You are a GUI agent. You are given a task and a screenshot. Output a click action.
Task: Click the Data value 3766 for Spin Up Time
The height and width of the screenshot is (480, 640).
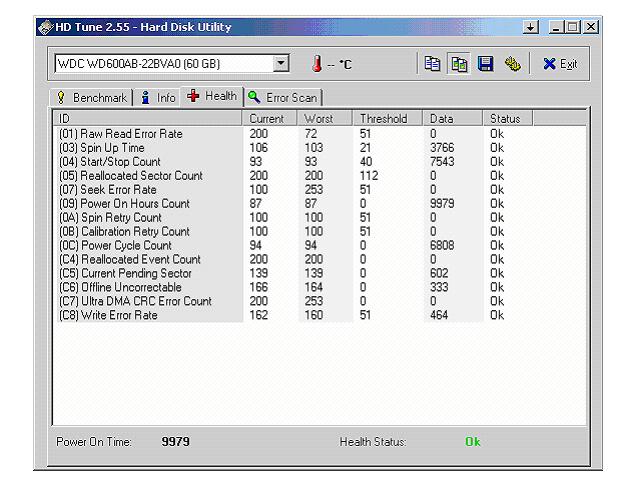[x=442, y=148]
